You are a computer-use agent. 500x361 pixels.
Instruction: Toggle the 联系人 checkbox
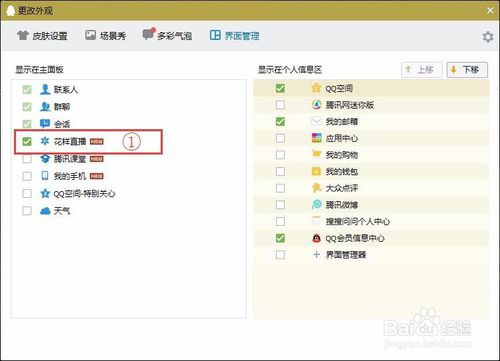[27, 89]
